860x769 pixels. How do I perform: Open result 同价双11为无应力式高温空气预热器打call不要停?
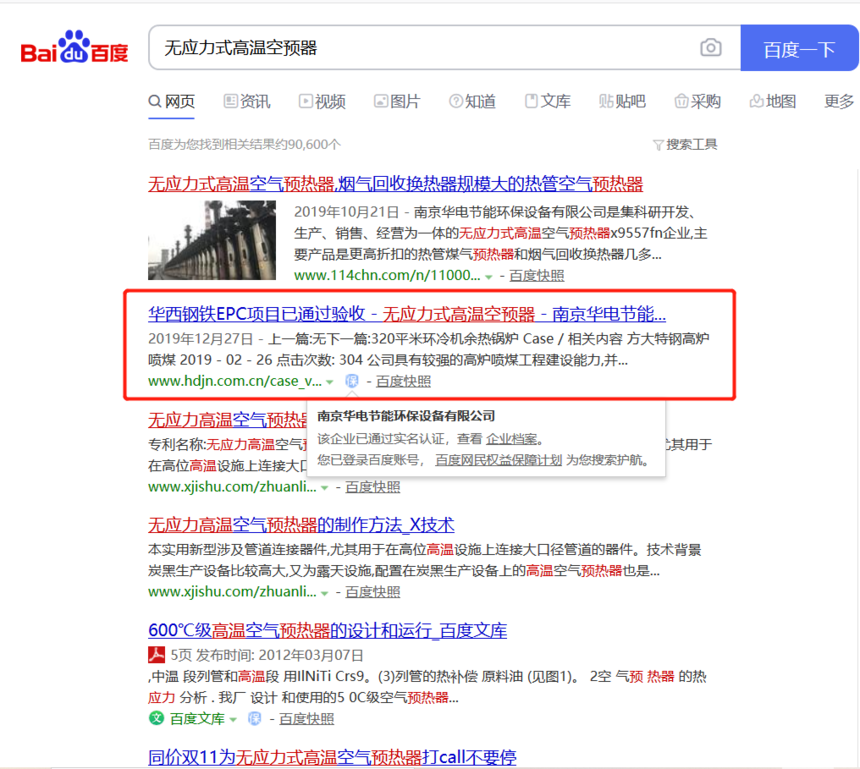pyautogui.click(x=332, y=757)
